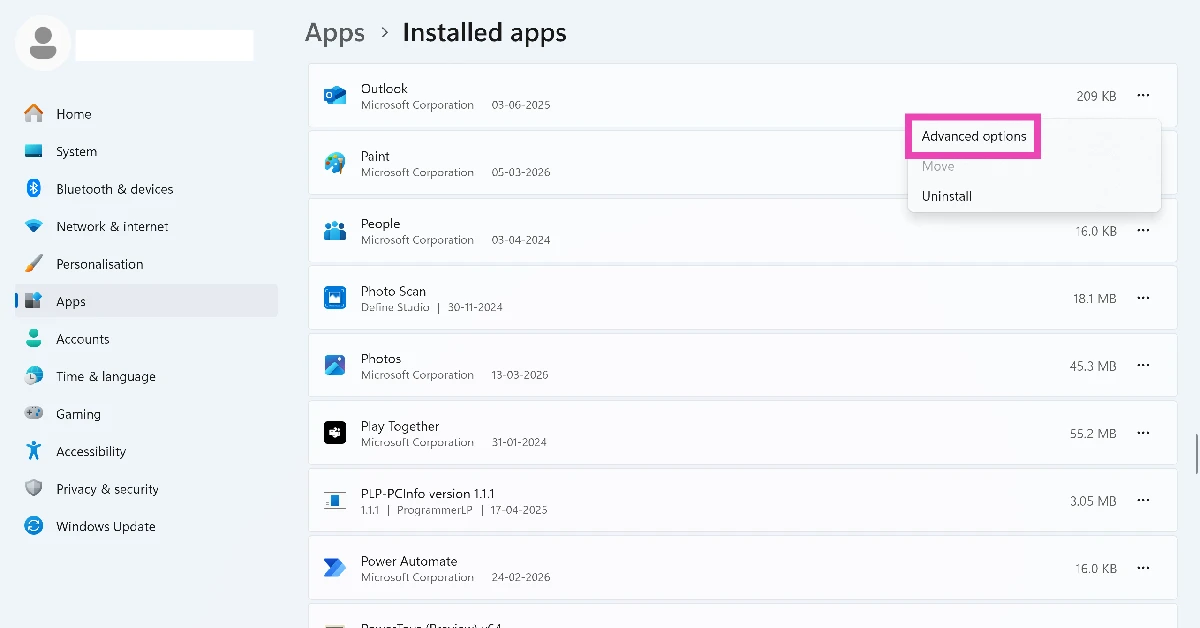
Task: Click the Apps breadcrumb link
Action: point(335,33)
